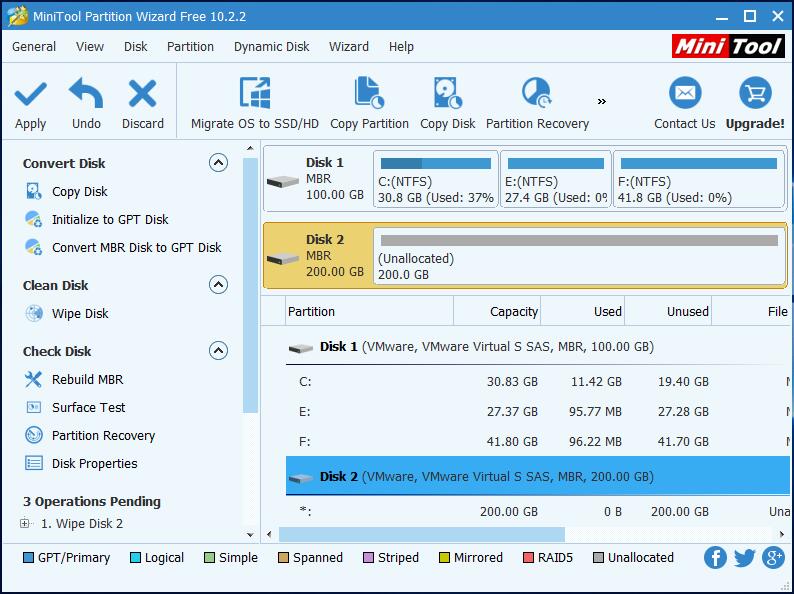
Task: Select the F: row in partition list
Action: [538, 442]
